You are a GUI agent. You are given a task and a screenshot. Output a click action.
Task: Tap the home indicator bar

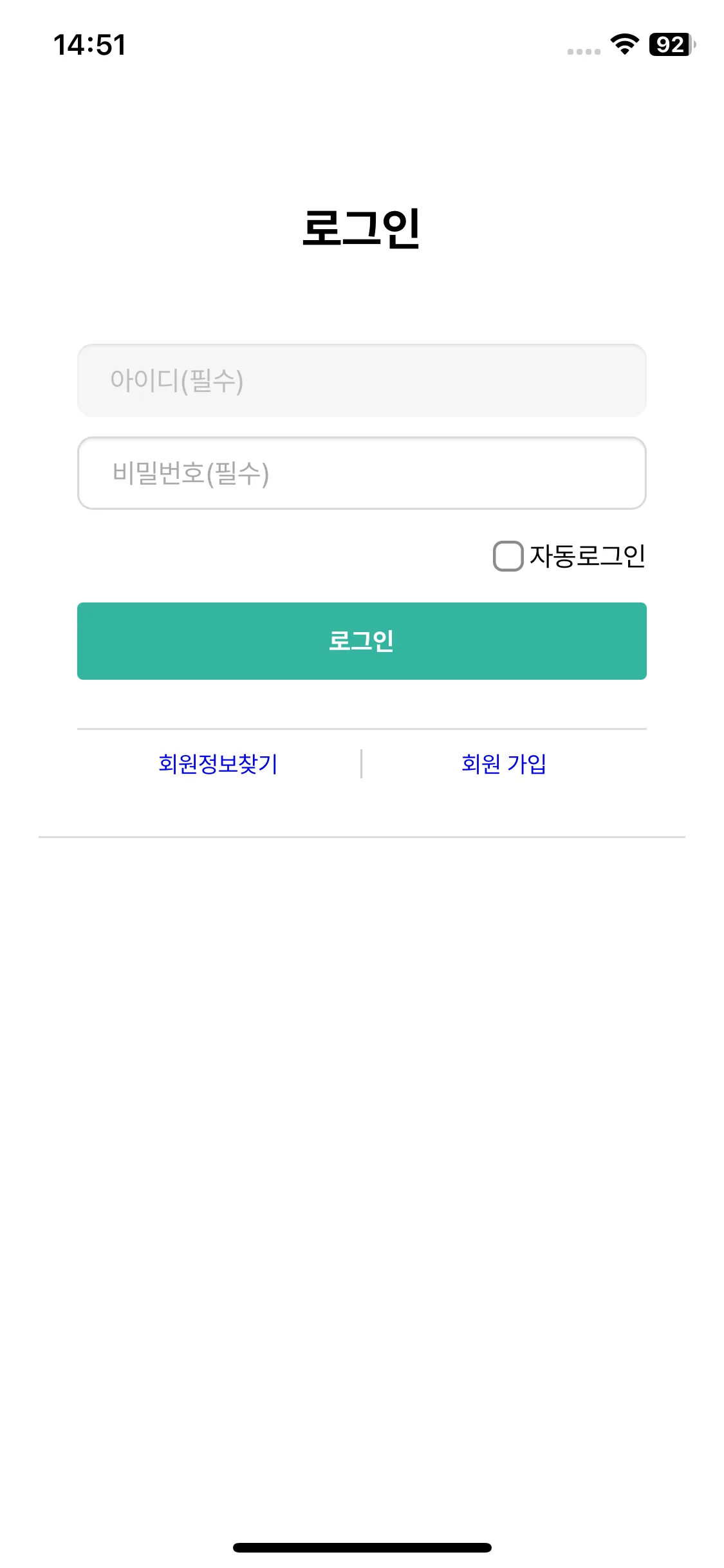(x=362, y=1547)
